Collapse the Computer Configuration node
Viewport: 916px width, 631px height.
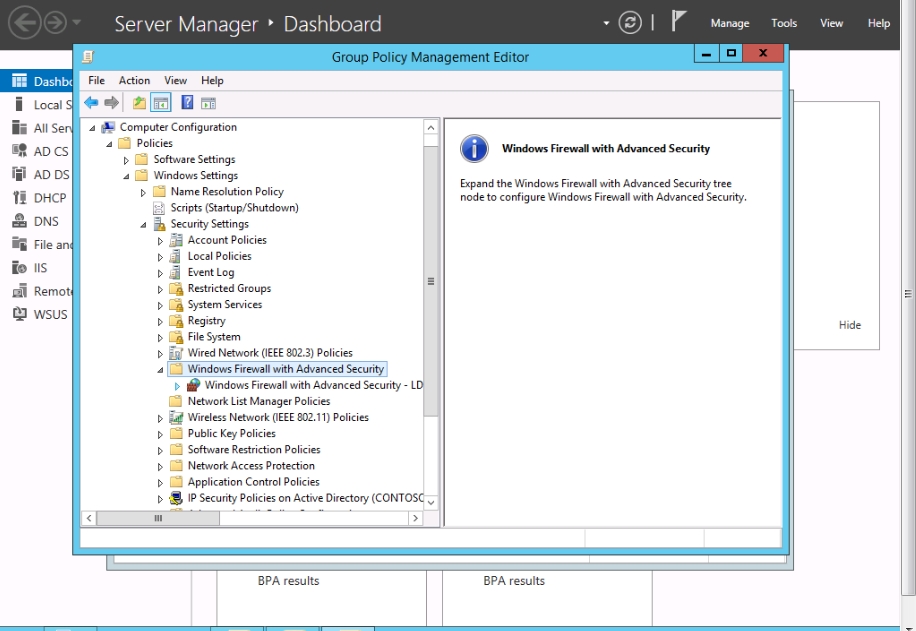(x=92, y=128)
